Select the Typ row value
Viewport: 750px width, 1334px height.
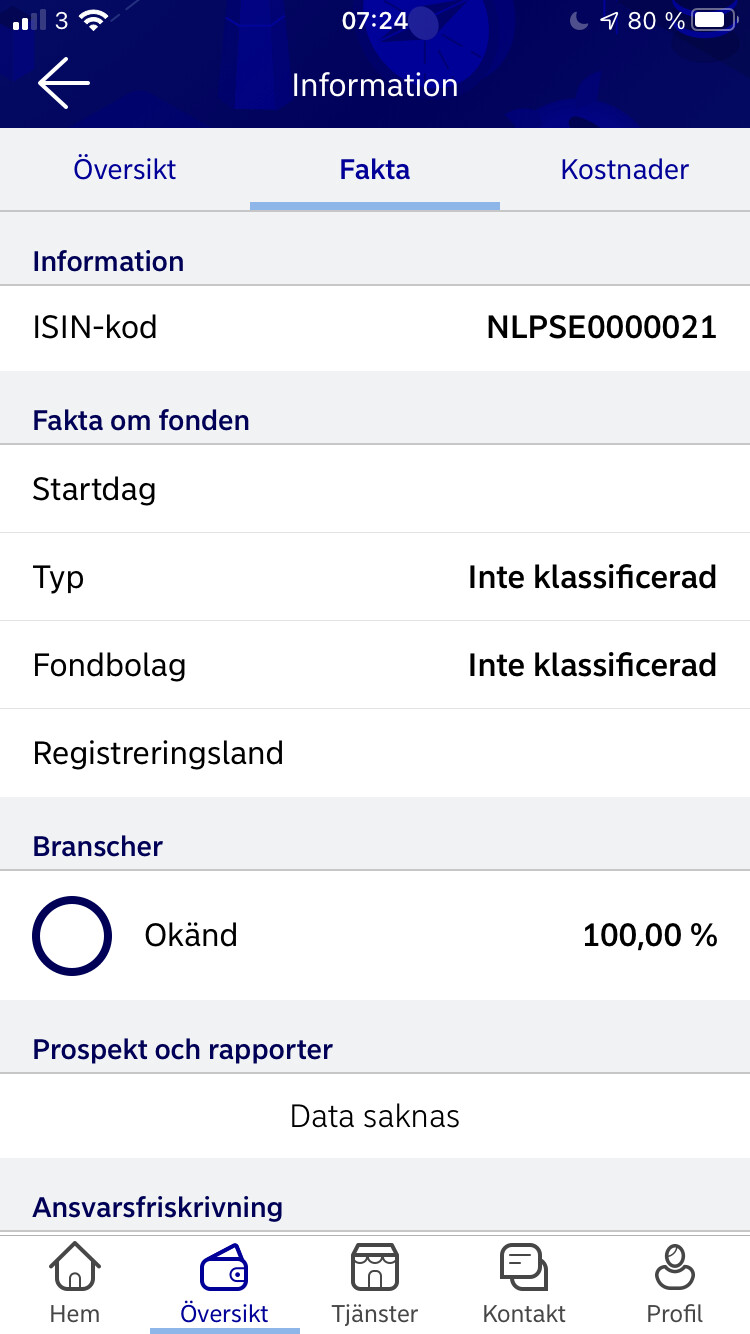(592, 578)
